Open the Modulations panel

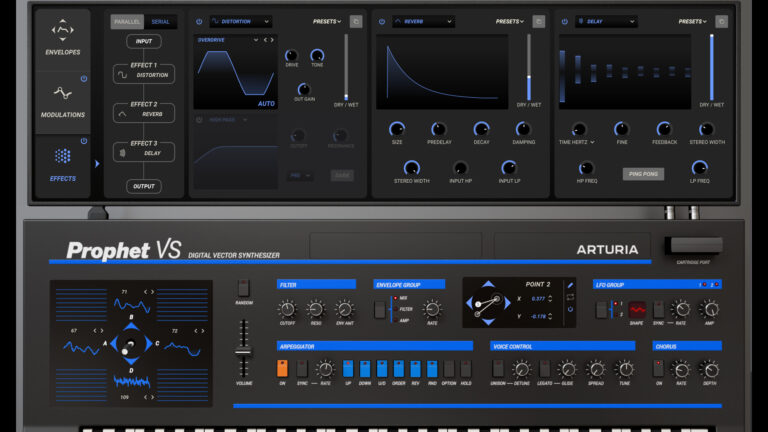(x=63, y=102)
